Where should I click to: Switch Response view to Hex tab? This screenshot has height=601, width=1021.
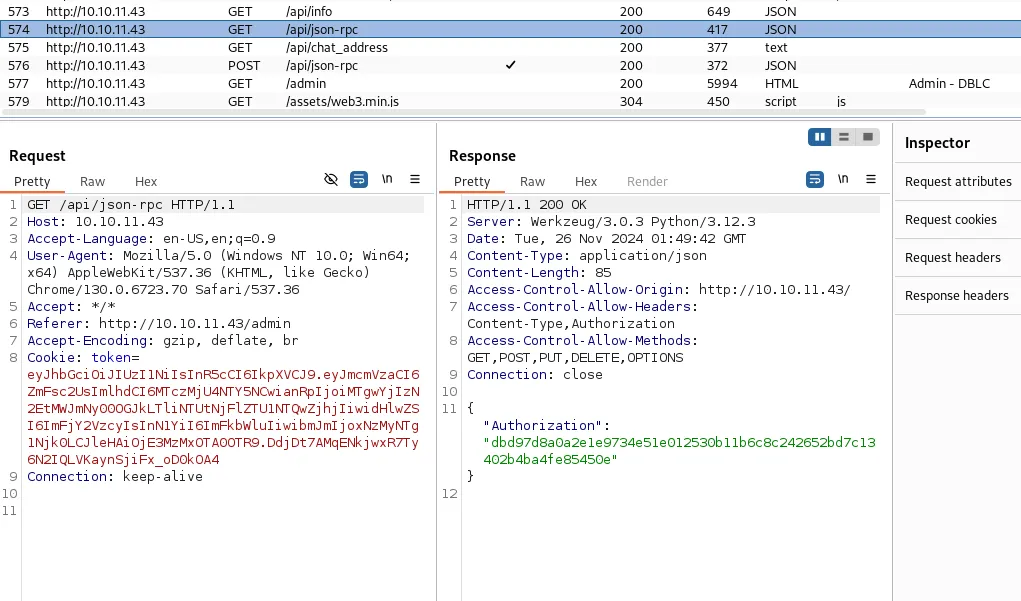586,182
